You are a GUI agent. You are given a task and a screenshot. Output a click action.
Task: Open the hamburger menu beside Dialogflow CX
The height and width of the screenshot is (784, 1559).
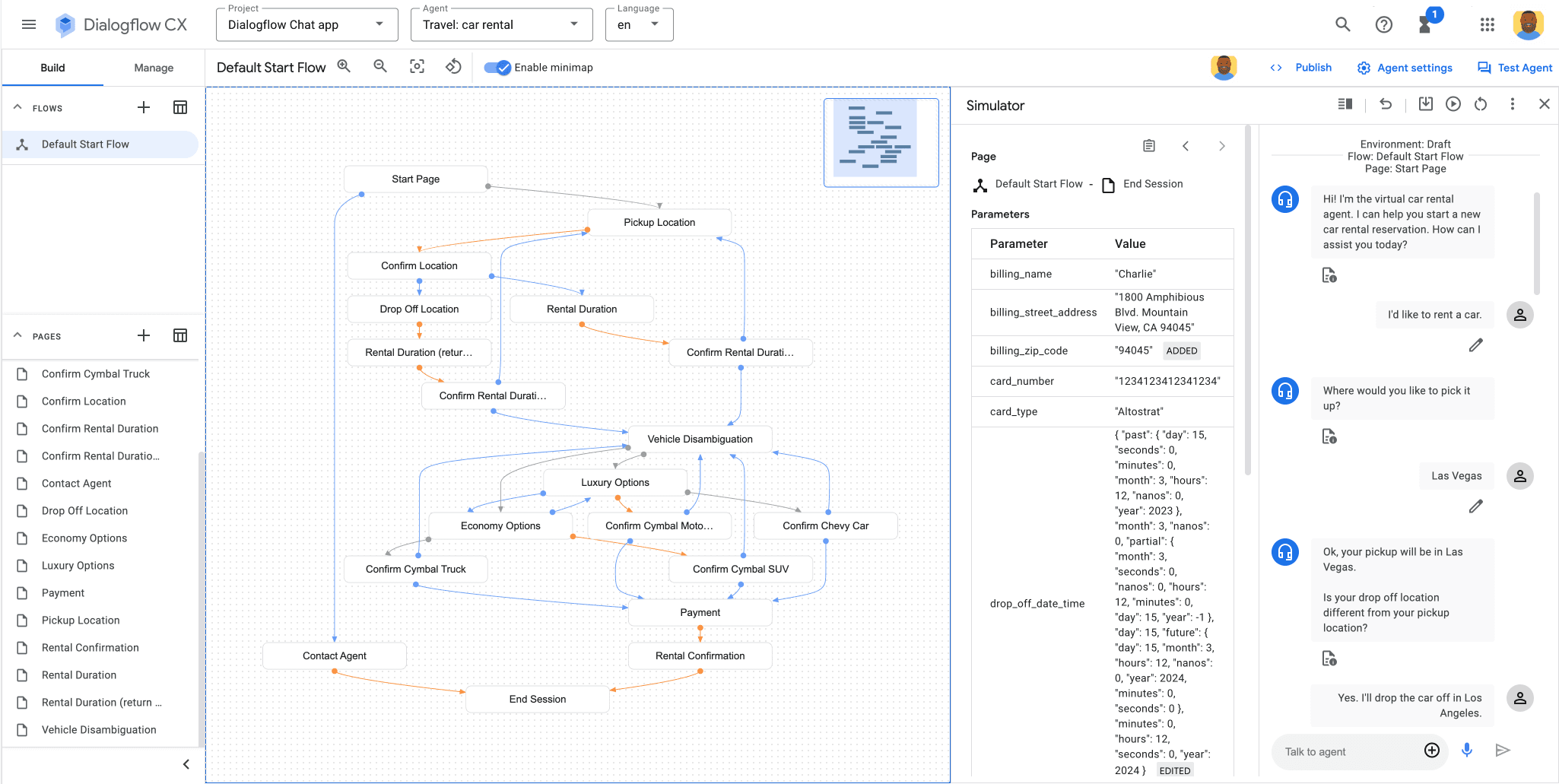pyautogui.click(x=28, y=24)
